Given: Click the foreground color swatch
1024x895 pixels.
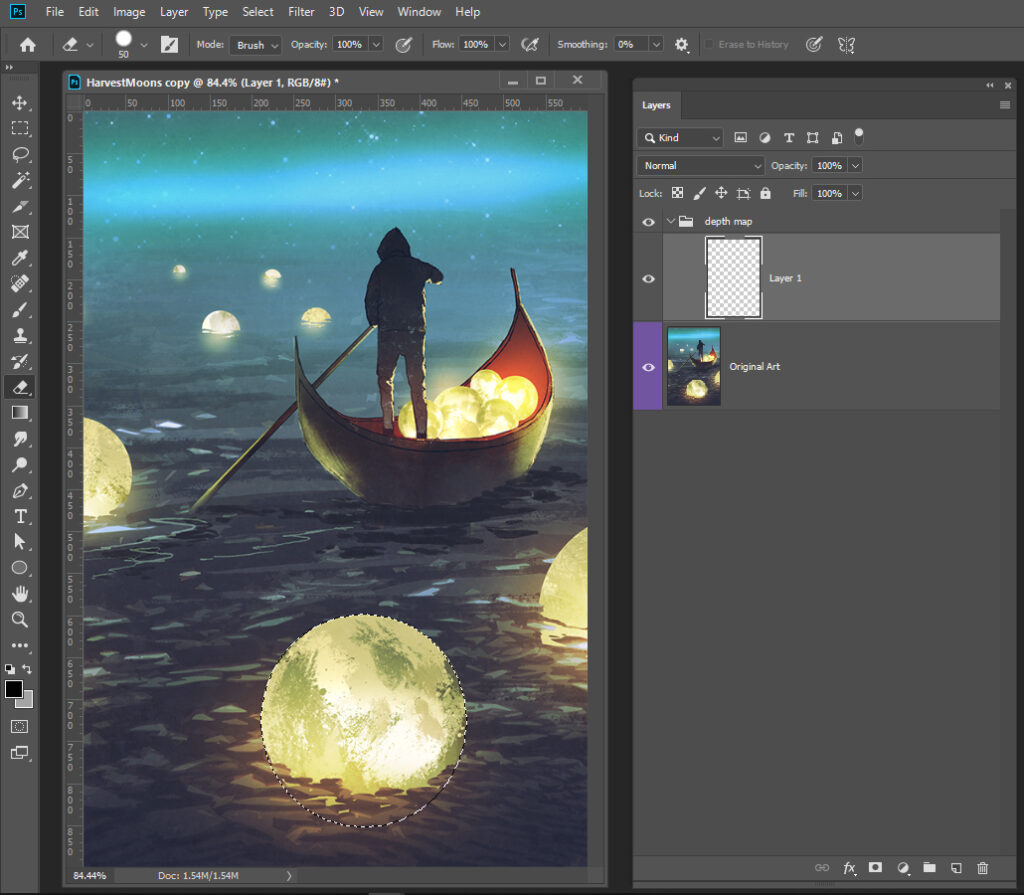Looking at the screenshot, I should [x=14, y=689].
